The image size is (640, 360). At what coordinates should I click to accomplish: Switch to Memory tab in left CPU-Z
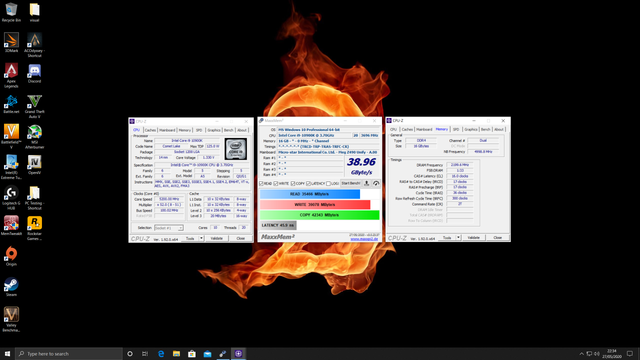point(184,130)
